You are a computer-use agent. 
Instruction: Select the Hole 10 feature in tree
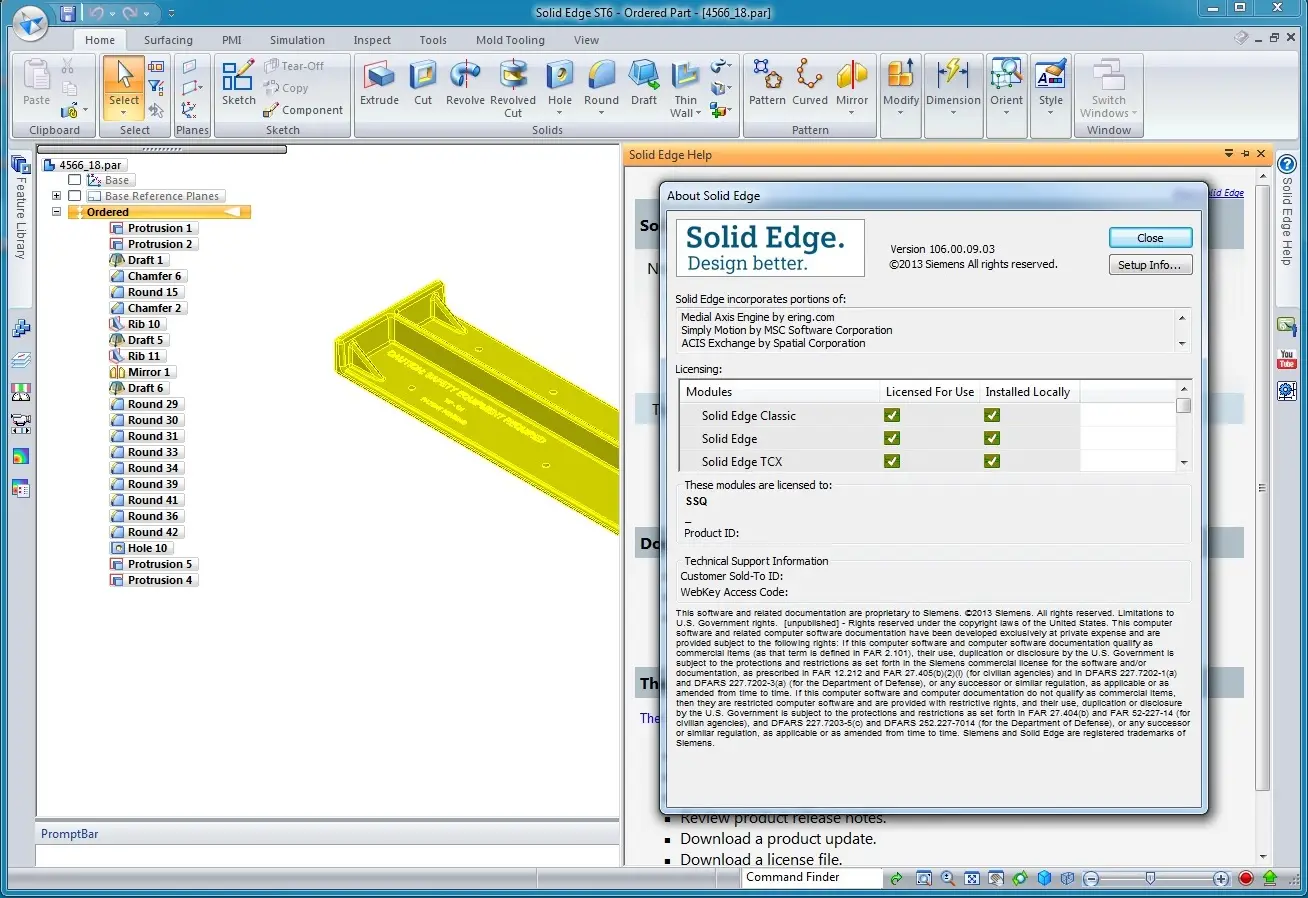140,548
